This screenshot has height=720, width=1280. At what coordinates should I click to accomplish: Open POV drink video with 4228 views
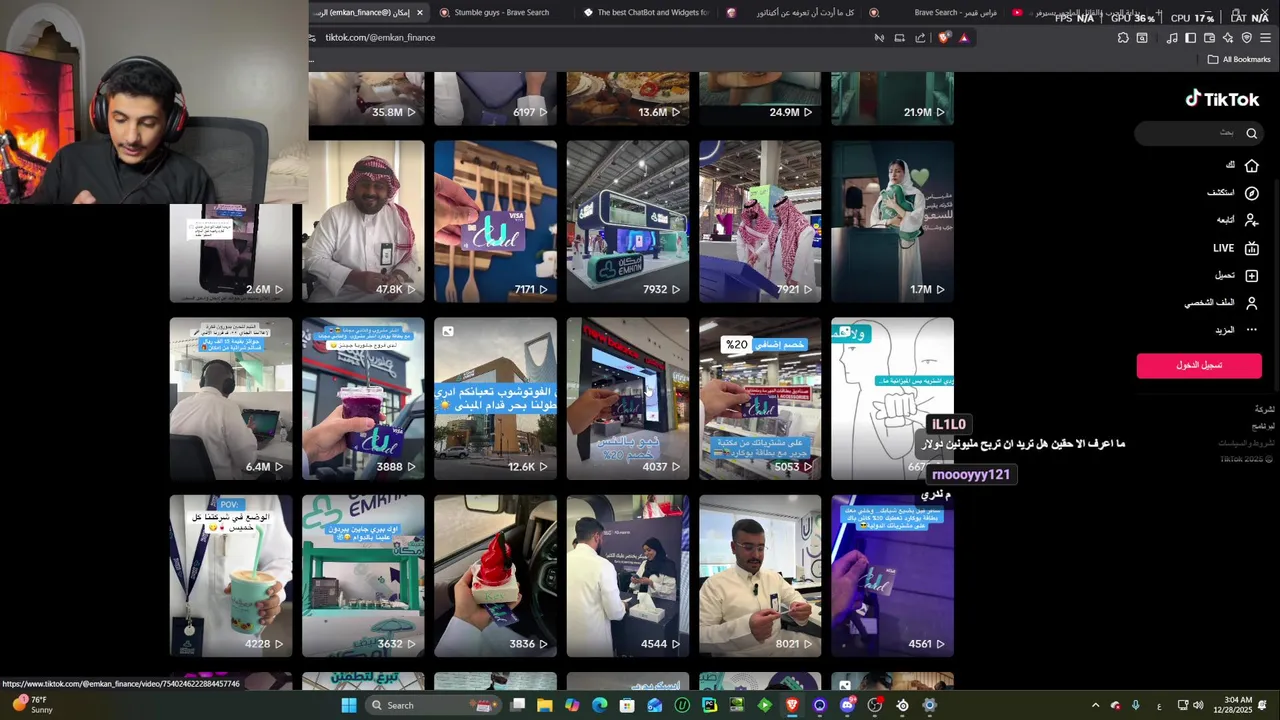[x=231, y=576]
